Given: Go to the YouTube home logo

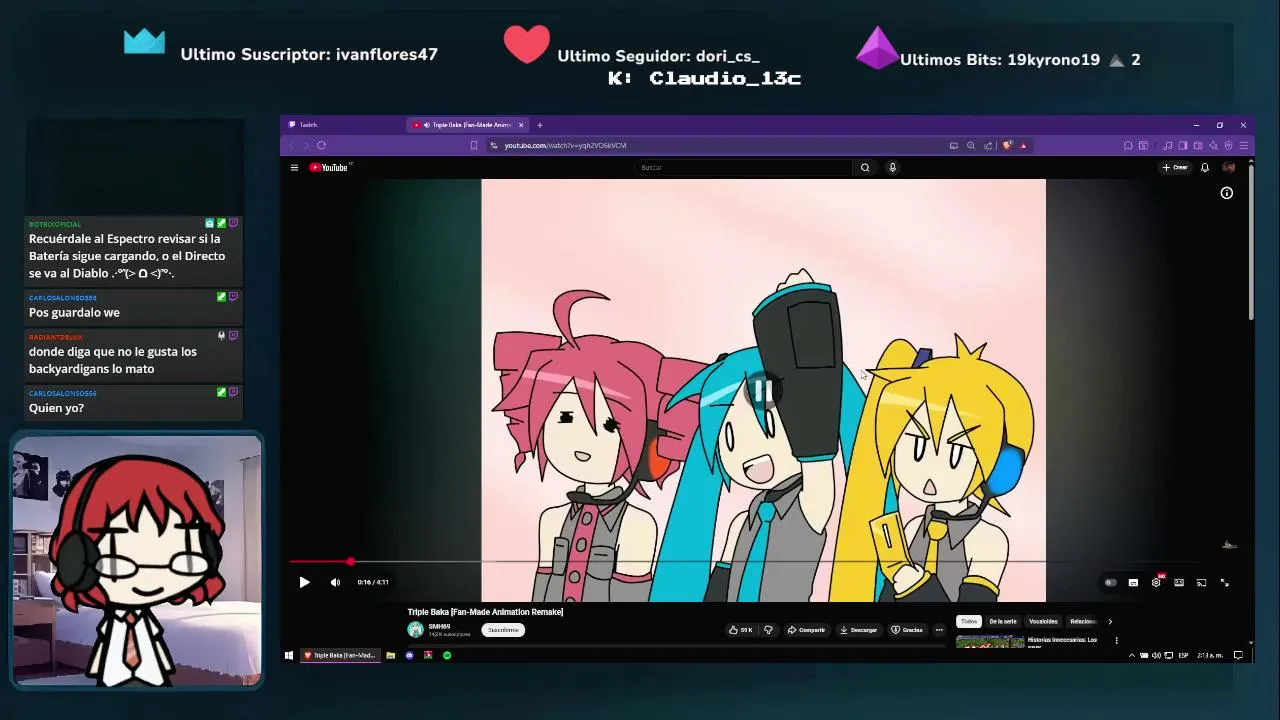Looking at the screenshot, I should 329,168.
